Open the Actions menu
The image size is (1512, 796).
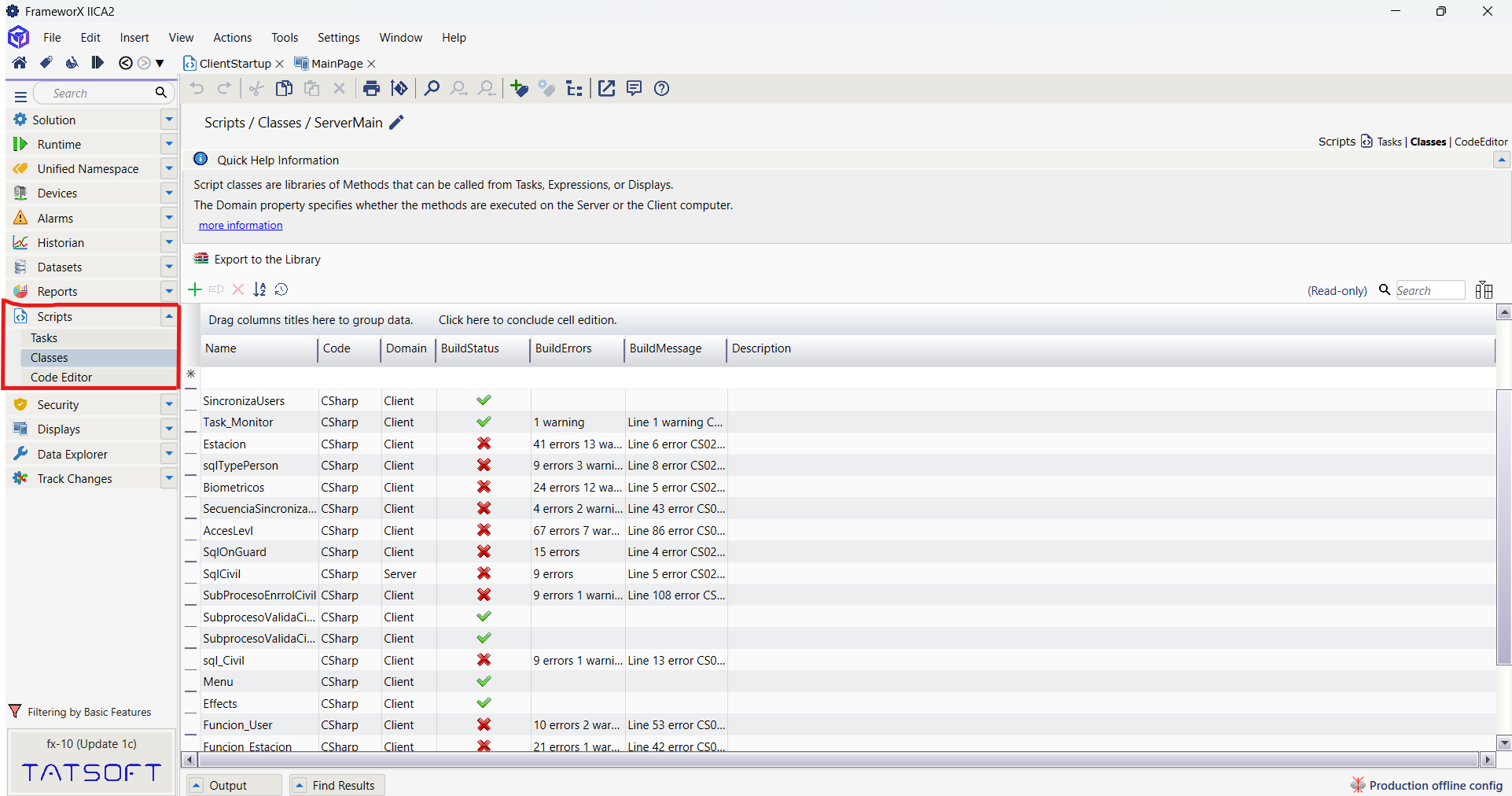coord(232,37)
